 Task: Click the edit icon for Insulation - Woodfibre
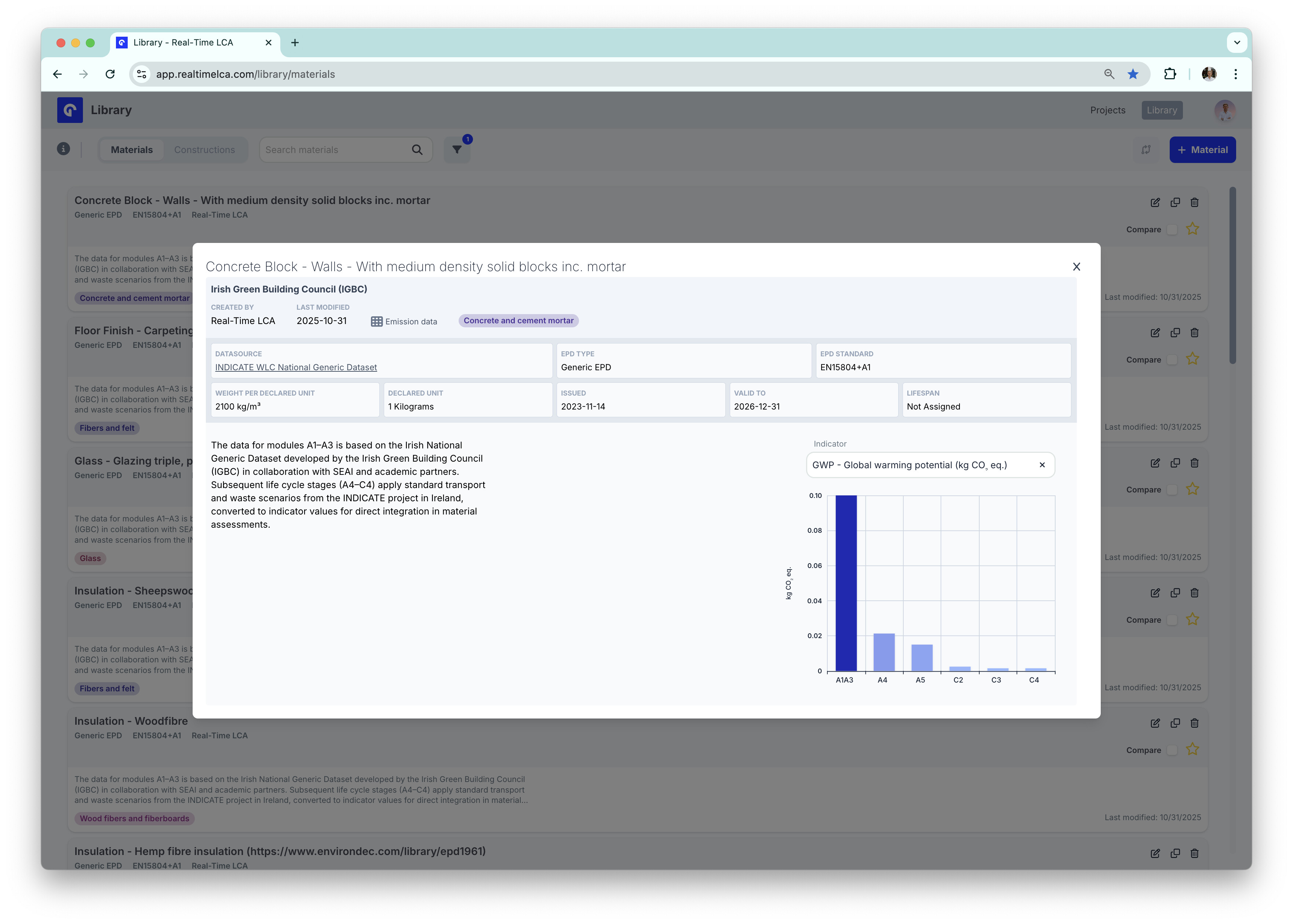tap(1155, 723)
